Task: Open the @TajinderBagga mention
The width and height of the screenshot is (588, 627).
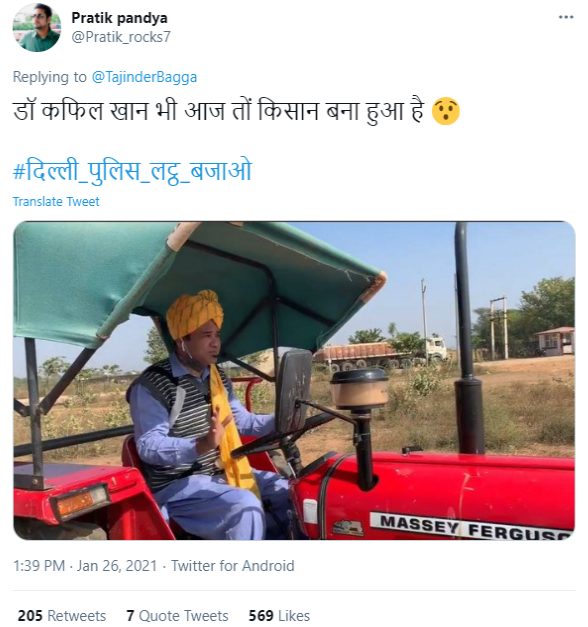Action: [144, 77]
